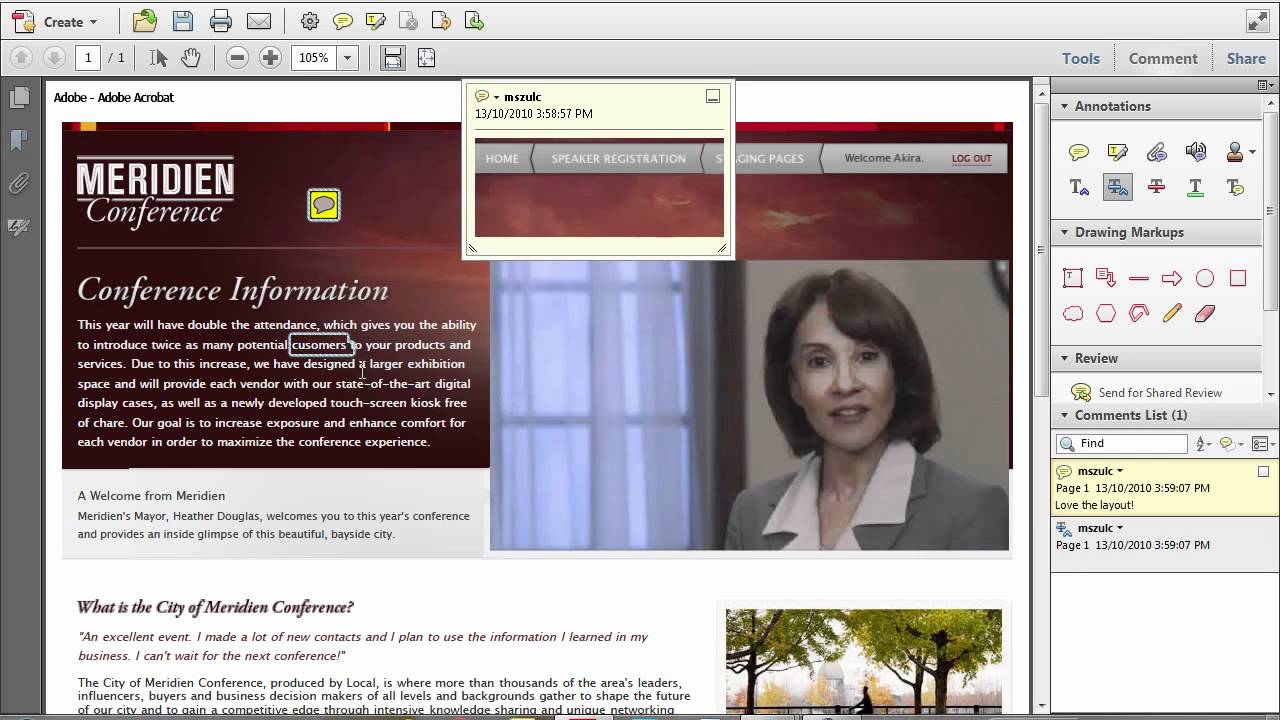Open the pop-up note options arrow
The width and height of the screenshot is (1280, 720).
pos(496,97)
